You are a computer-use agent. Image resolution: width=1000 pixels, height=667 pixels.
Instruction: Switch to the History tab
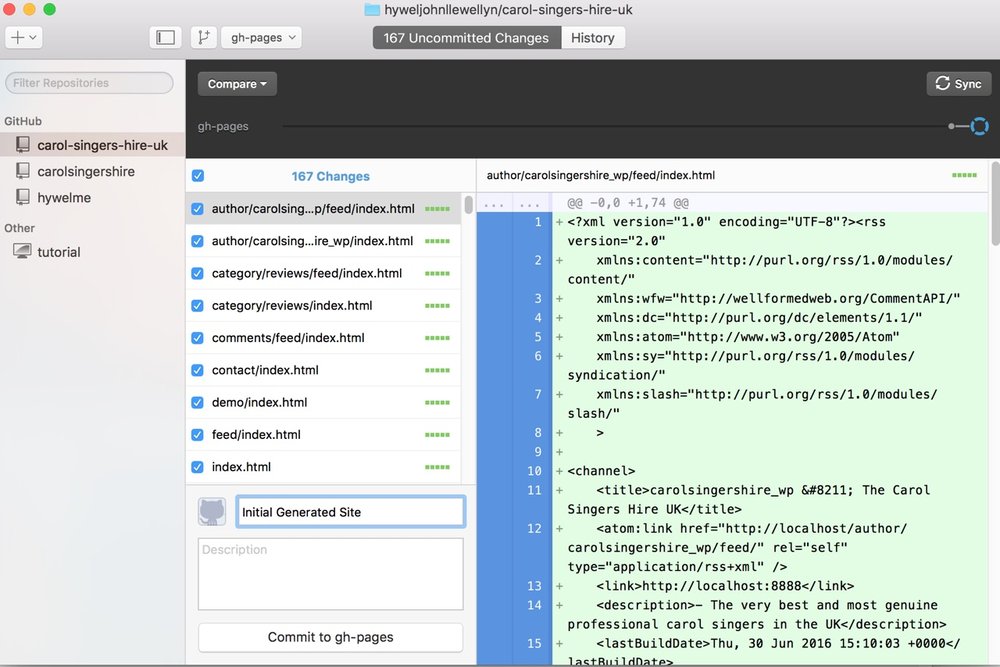tap(592, 38)
